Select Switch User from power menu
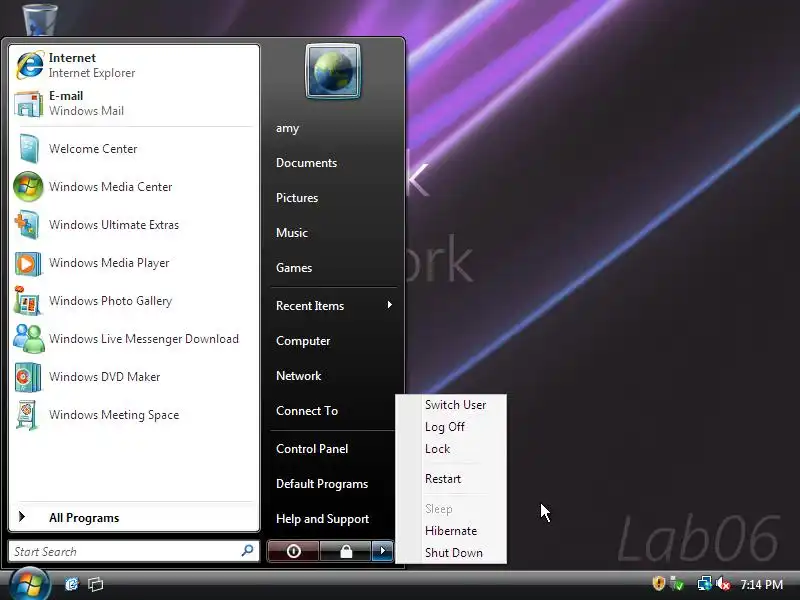 [x=455, y=405]
